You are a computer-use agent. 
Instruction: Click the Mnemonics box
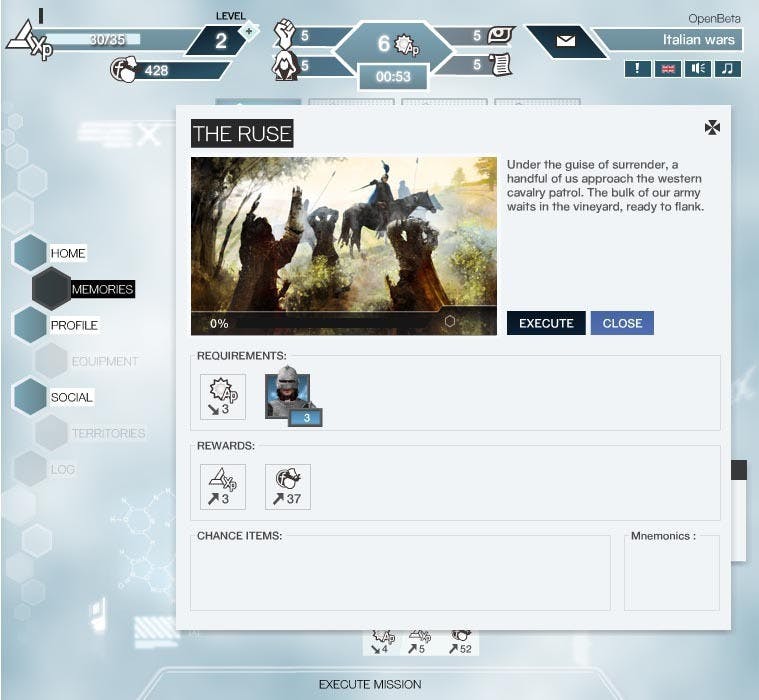pyautogui.click(x=672, y=573)
